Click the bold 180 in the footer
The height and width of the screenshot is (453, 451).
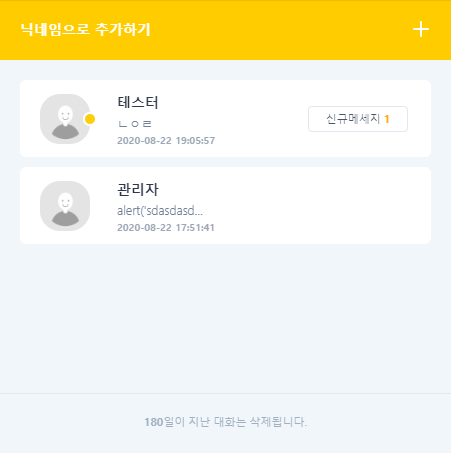[154, 422]
